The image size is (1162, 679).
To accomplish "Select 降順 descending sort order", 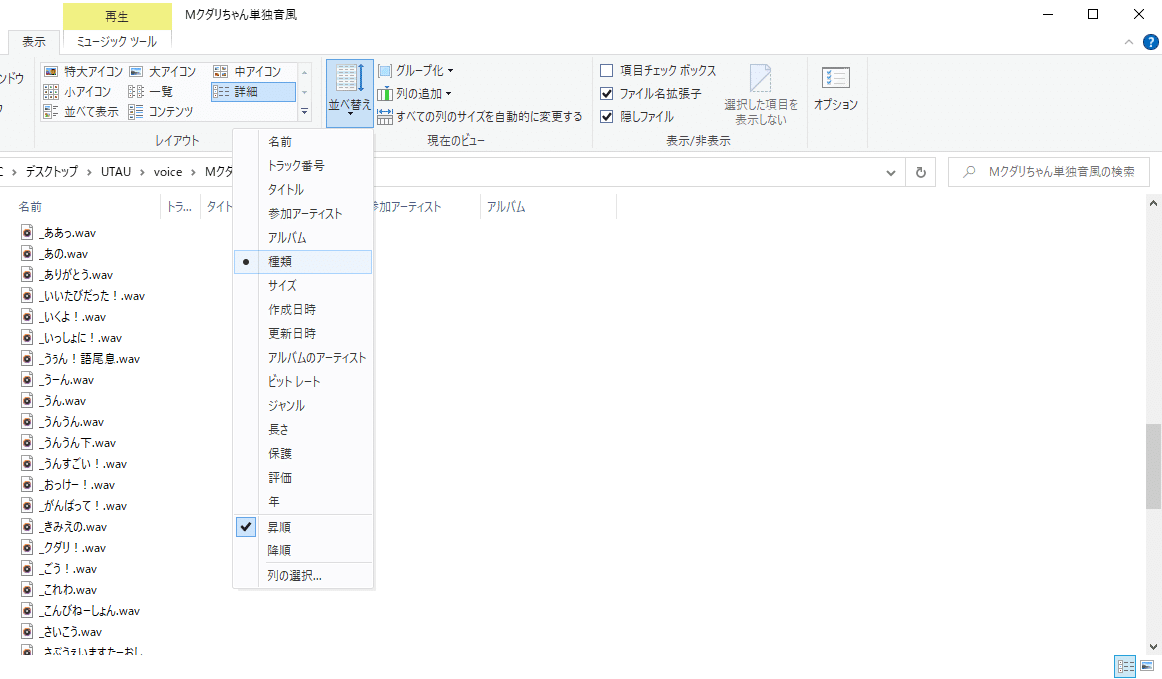I will (303, 551).
